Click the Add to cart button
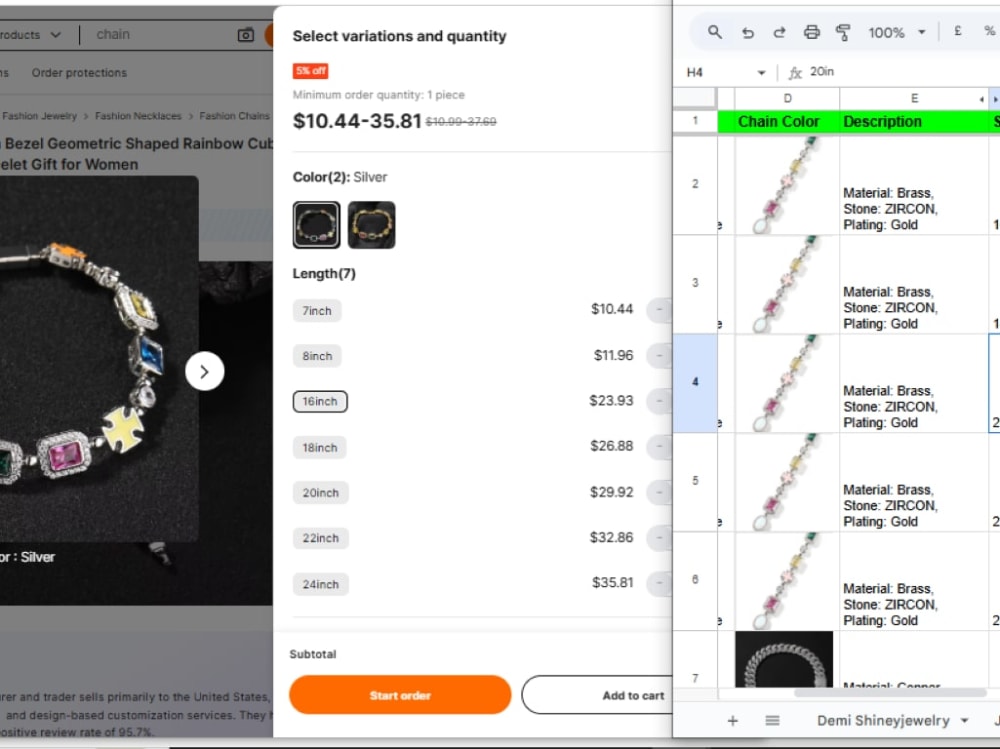Image resolution: width=1000 pixels, height=749 pixels. [598, 695]
